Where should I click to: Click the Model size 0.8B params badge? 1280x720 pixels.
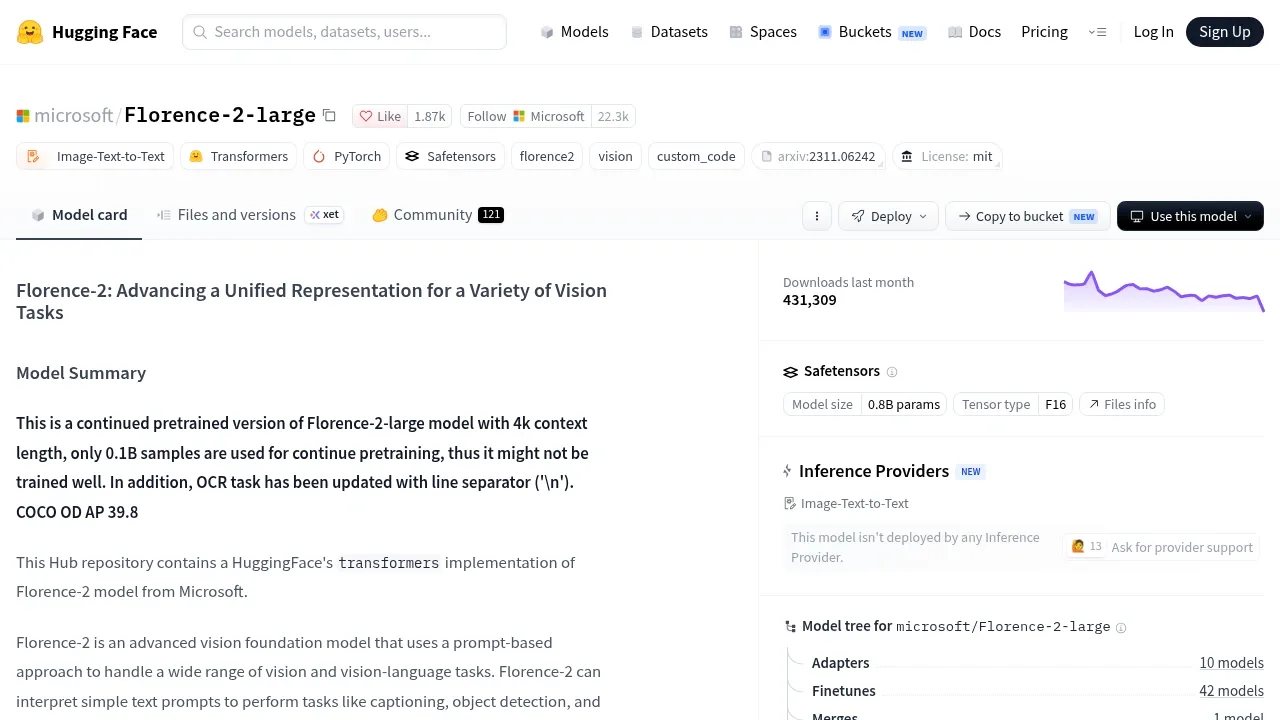[866, 404]
